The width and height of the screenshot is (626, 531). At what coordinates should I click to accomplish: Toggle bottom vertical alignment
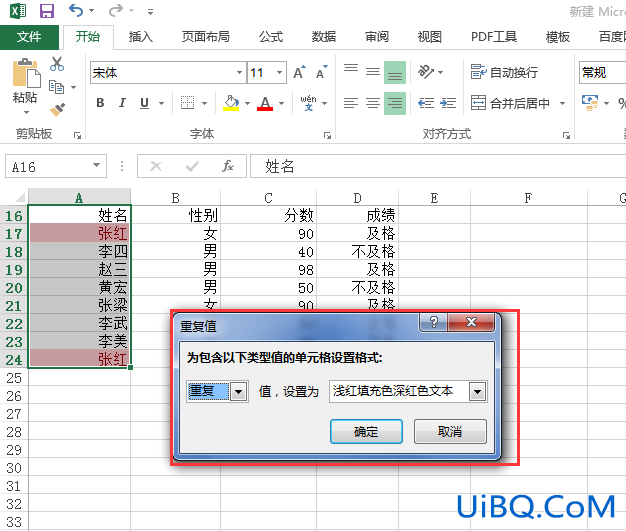tap(395, 72)
